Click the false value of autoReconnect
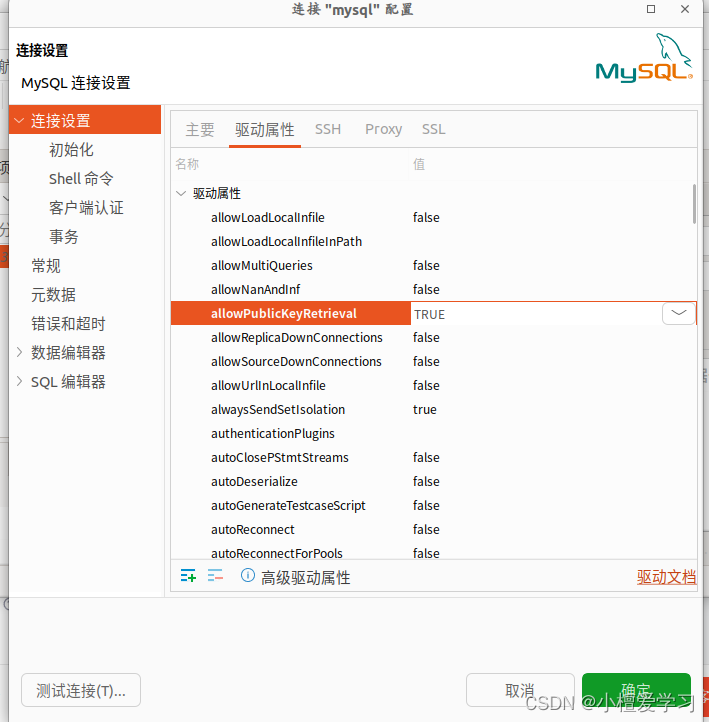The image size is (709, 722). 426,529
